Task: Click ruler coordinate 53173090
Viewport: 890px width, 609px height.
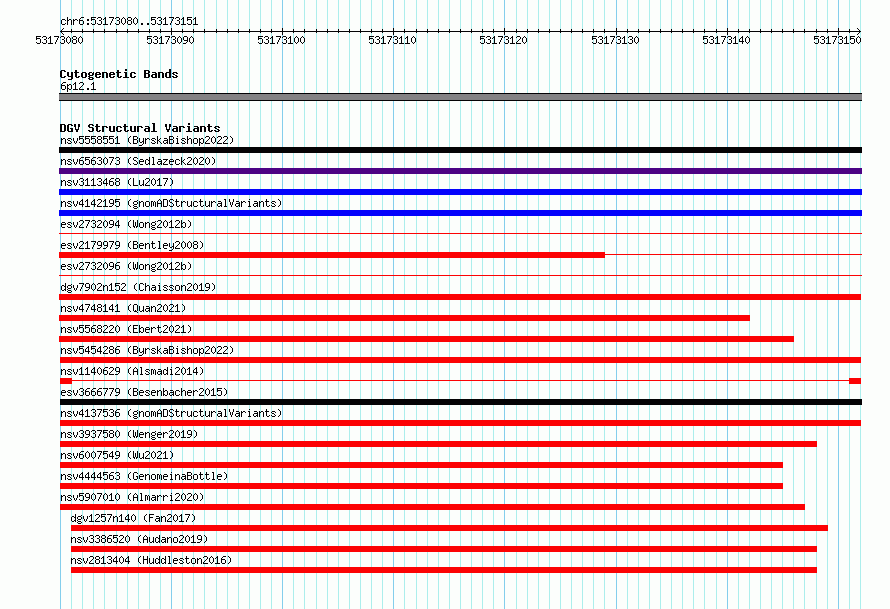Action: coord(170,40)
